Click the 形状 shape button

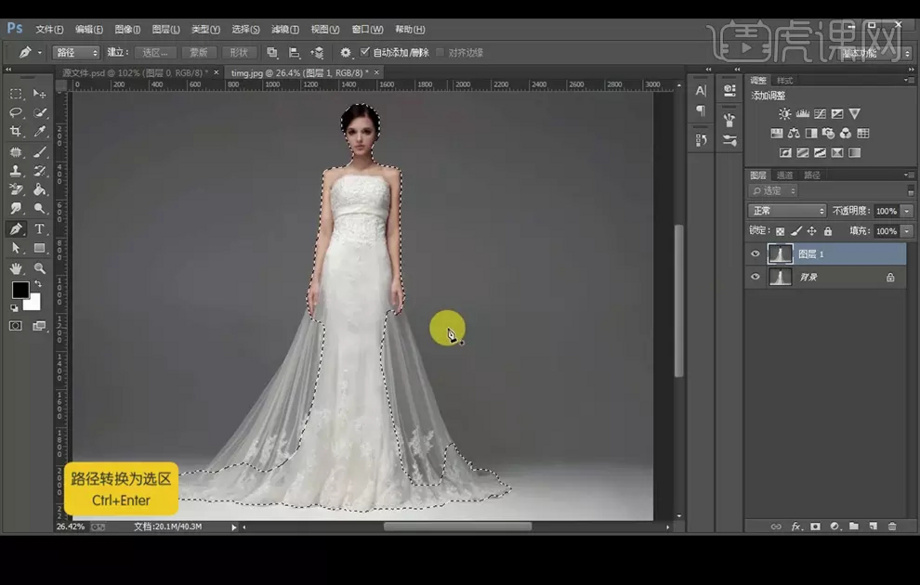click(239, 53)
